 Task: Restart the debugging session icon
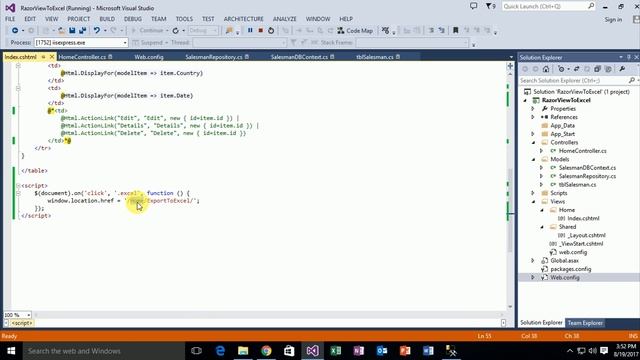coord(271,31)
